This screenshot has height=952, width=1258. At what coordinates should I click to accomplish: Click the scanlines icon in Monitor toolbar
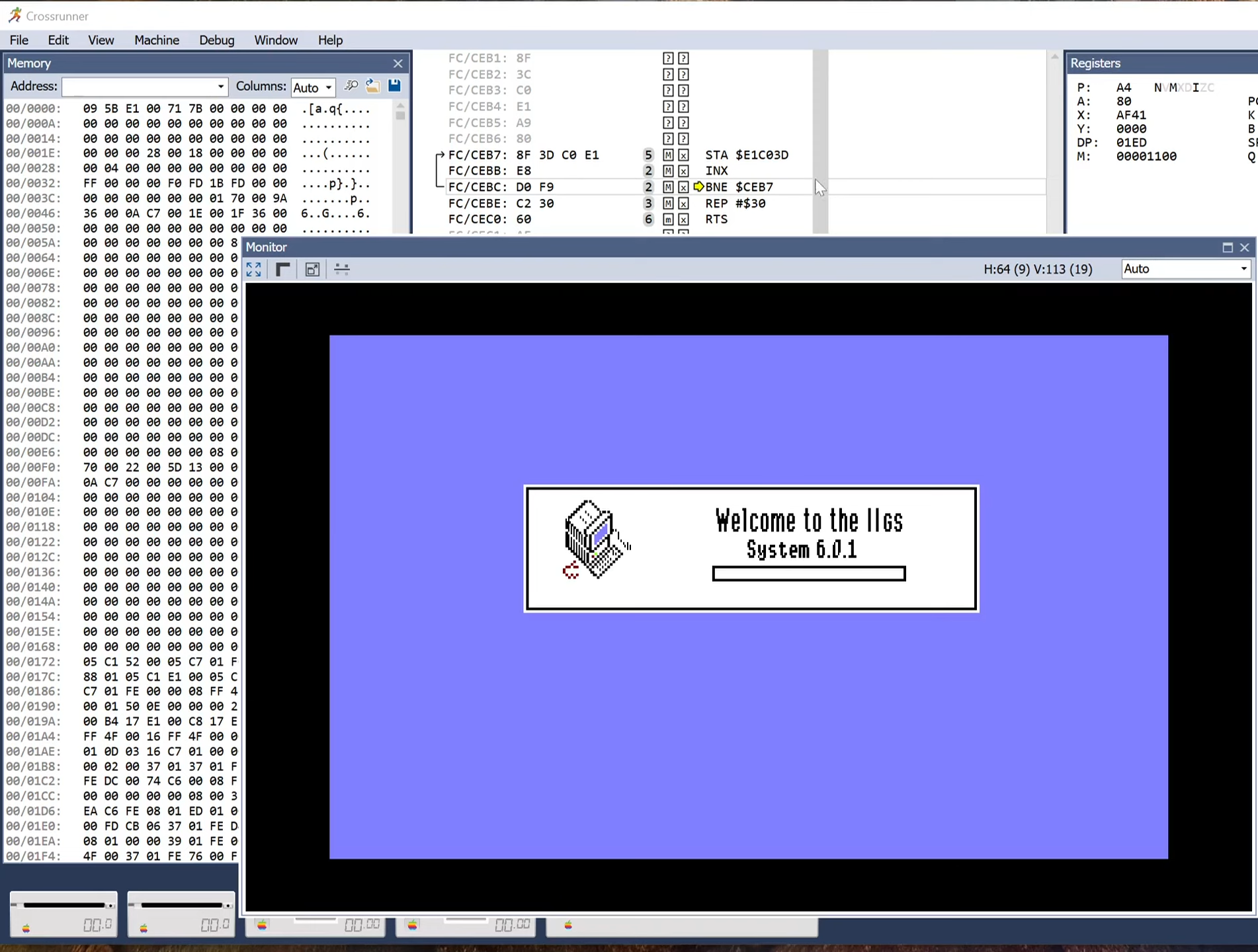(342, 269)
